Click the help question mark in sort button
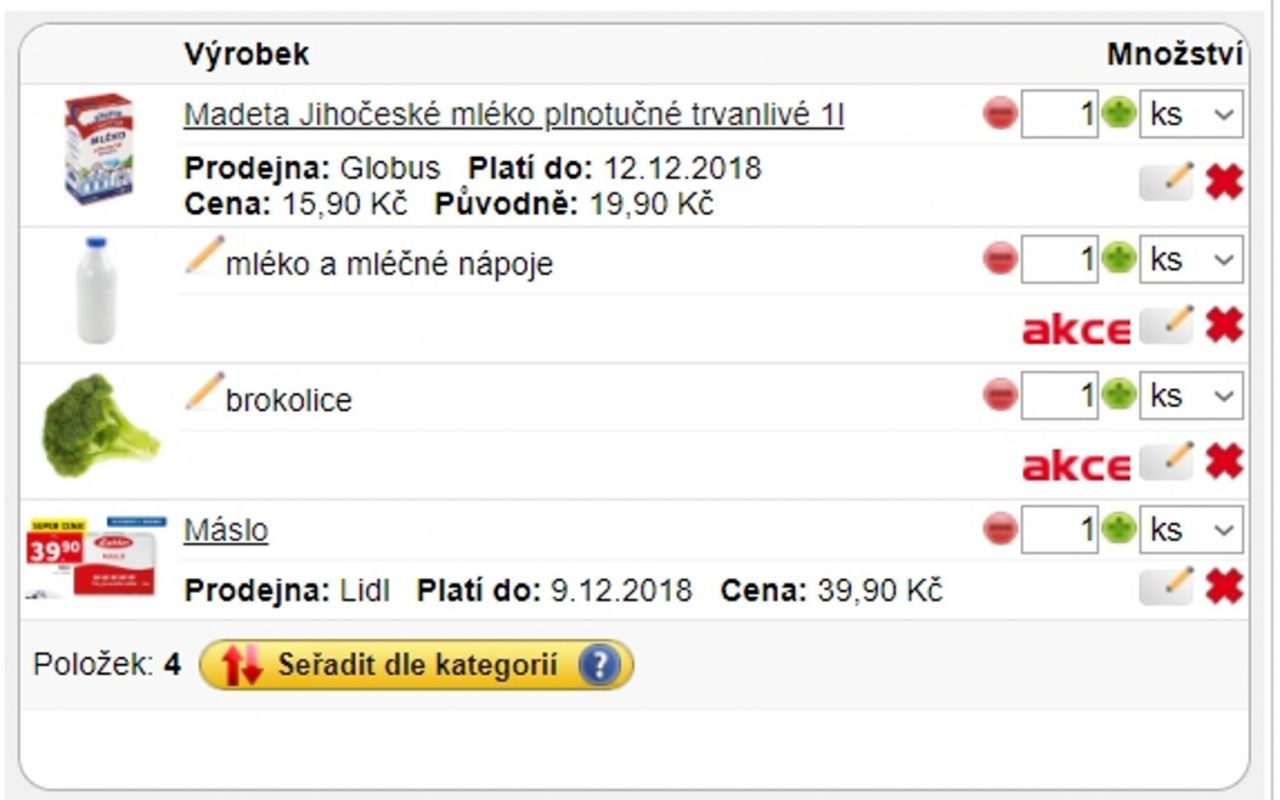Image resolution: width=1280 pixels, height=800 pixels. 599,665
